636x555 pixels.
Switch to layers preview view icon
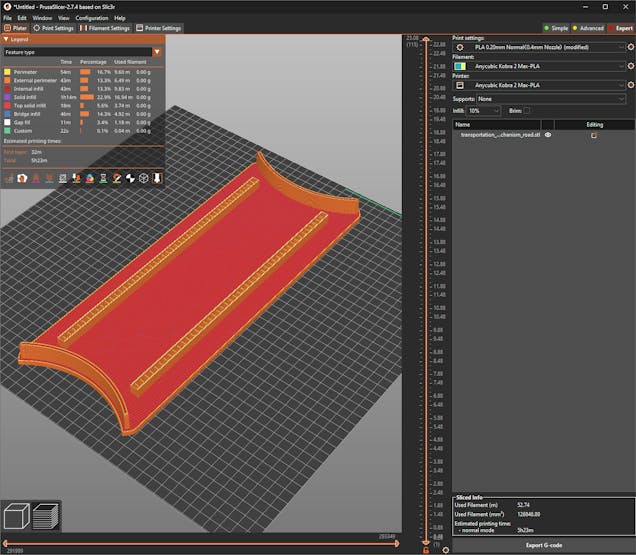click(45, 516)
